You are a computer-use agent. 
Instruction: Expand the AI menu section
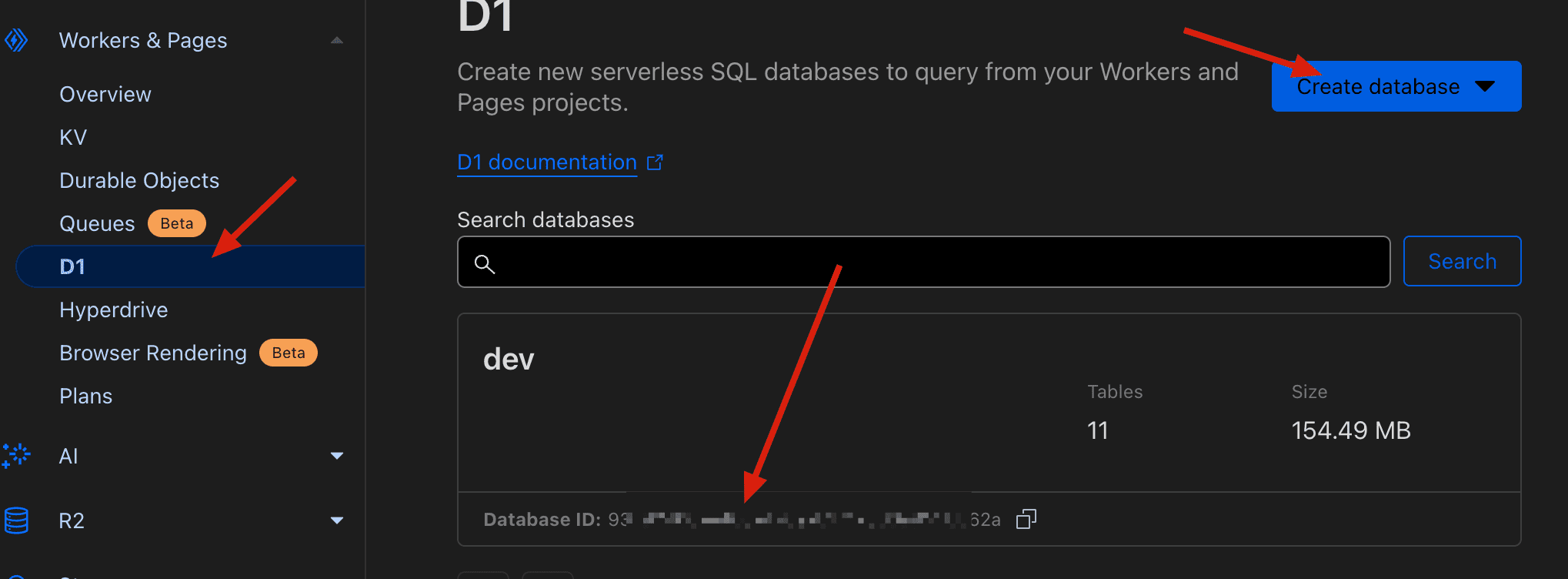tap(337, 456)
